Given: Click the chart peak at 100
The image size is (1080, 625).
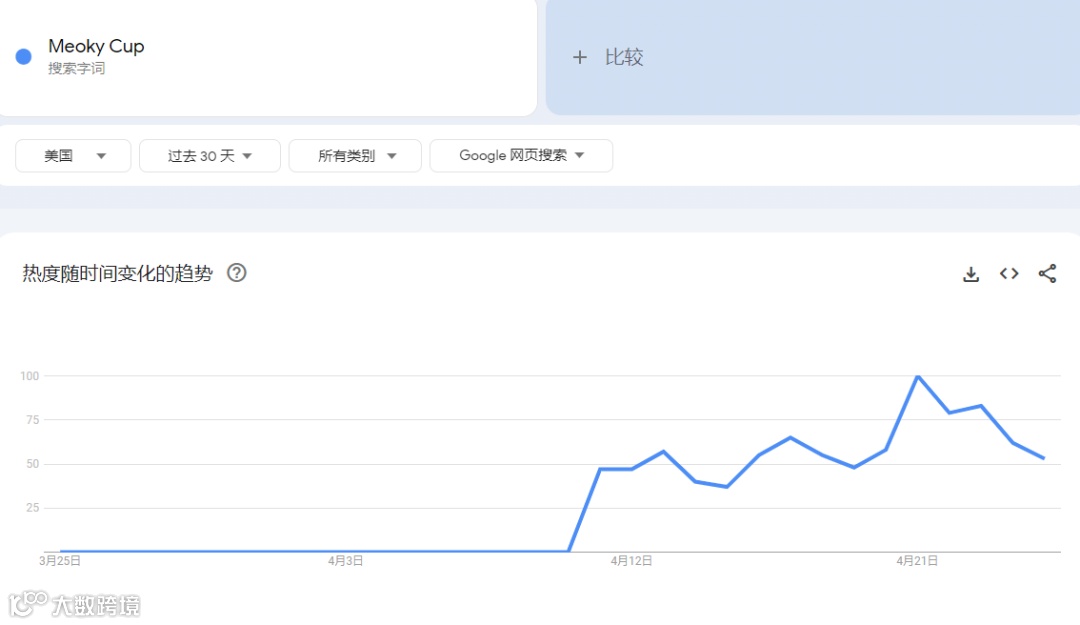Looking at the screenshot, I should tap(917, 376).
